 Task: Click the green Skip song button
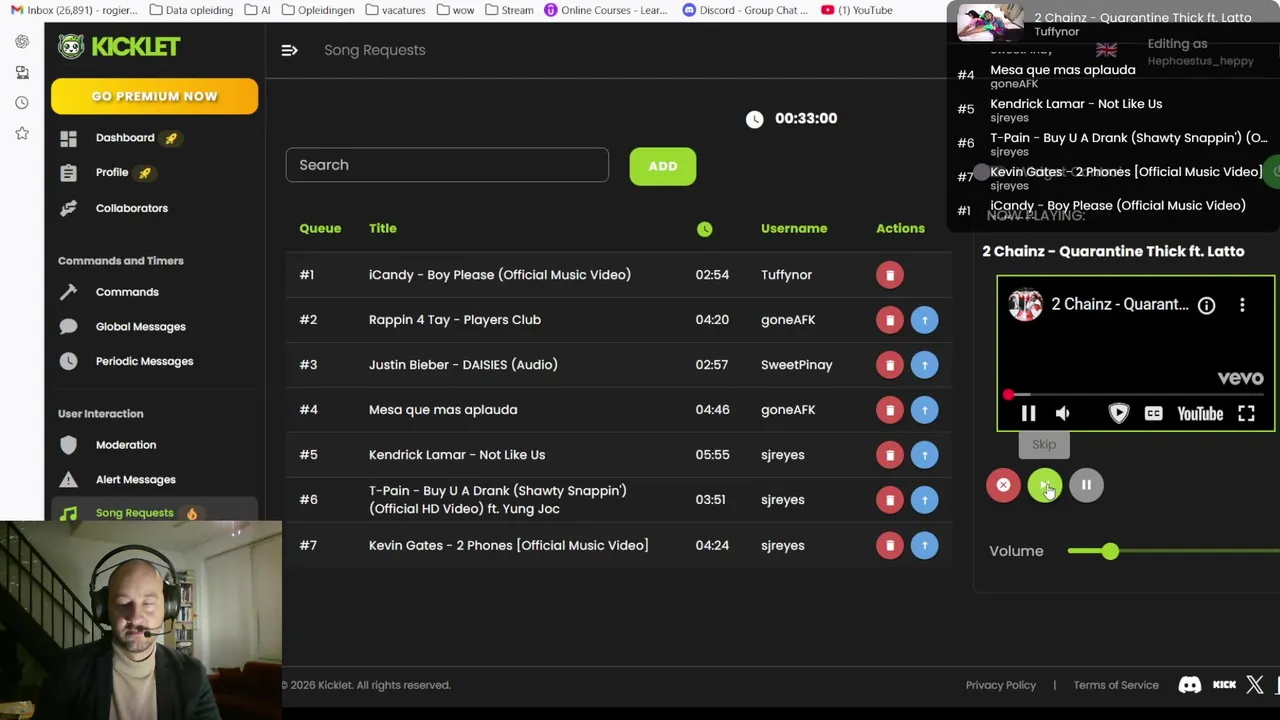click(x=1044, y=485)
